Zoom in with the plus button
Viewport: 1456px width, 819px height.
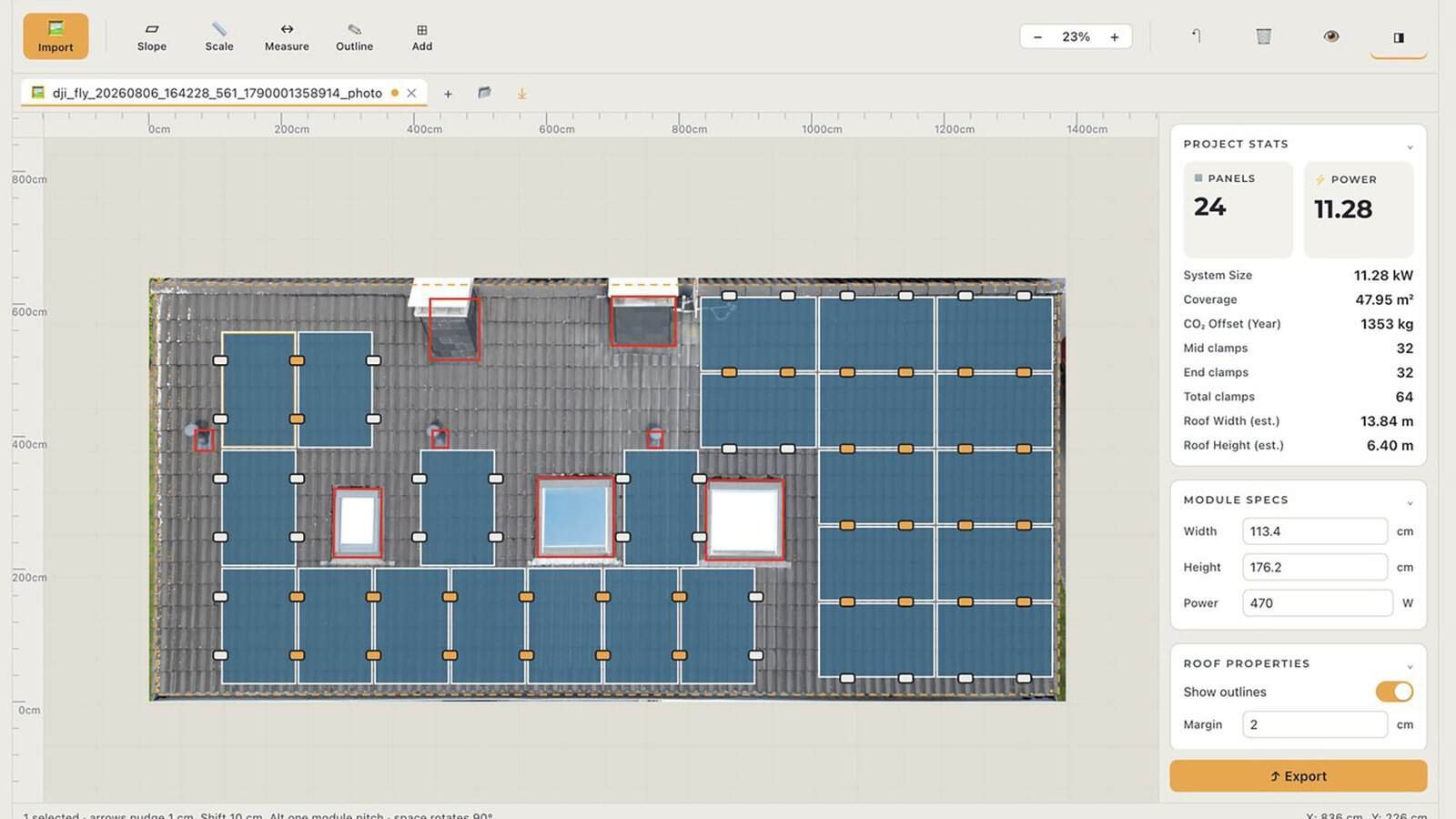click(1114, 36)
